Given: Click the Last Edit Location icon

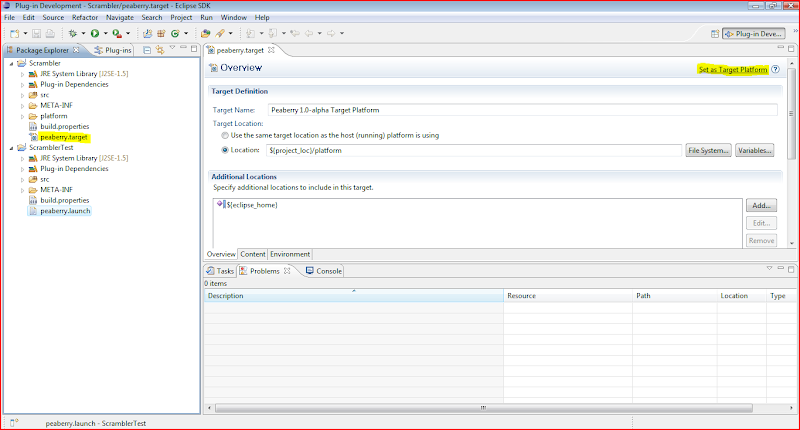Looking at the screenshot, I should [x=295, y=34].
